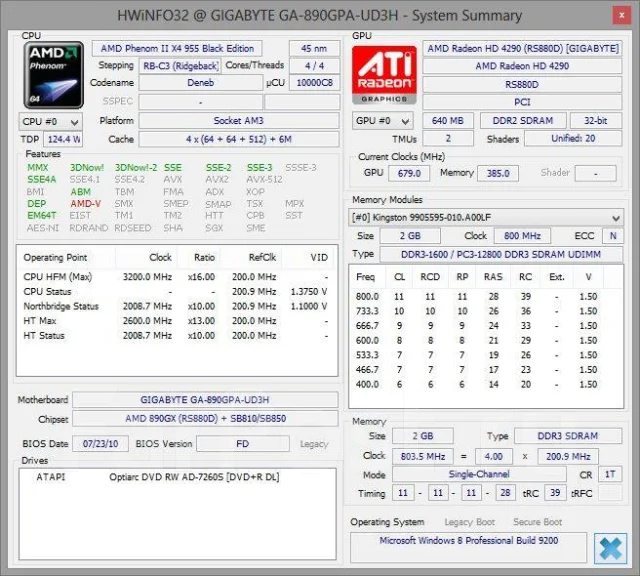The image size is (640, 576).
Task: Click the AMD Phenom II X4 955 name field
Action: (177, 49)
